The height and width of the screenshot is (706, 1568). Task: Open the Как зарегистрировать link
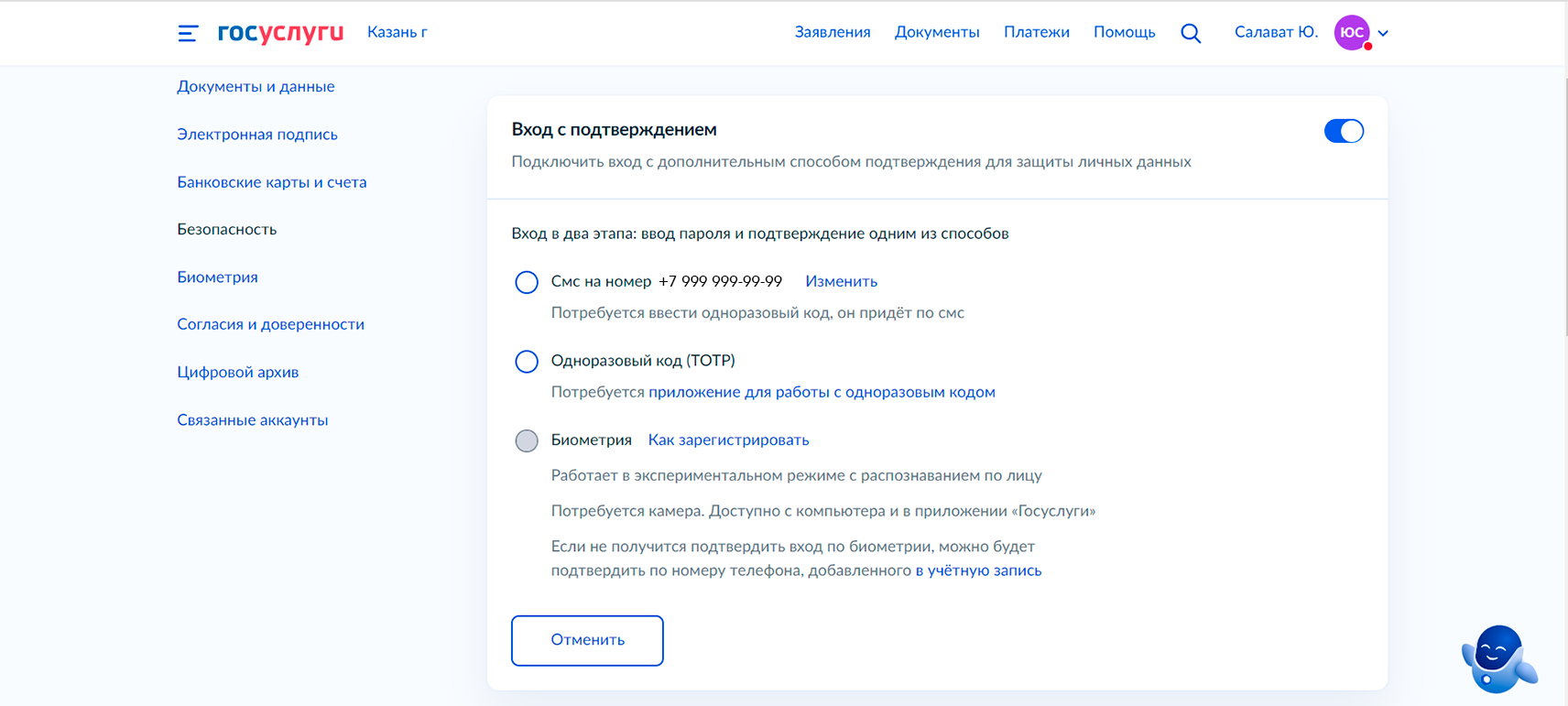pyautogui.click(x=728, y=440)
